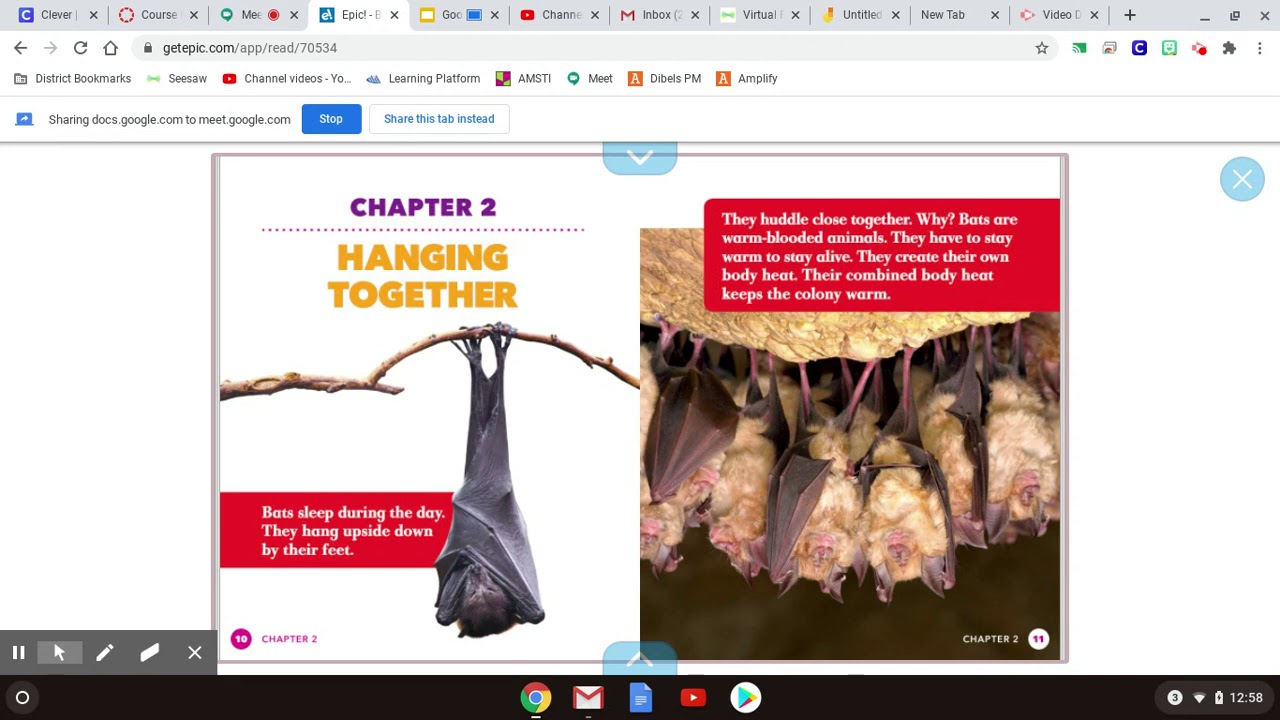
Task: Go back to previous page
Action: (21, 48)
